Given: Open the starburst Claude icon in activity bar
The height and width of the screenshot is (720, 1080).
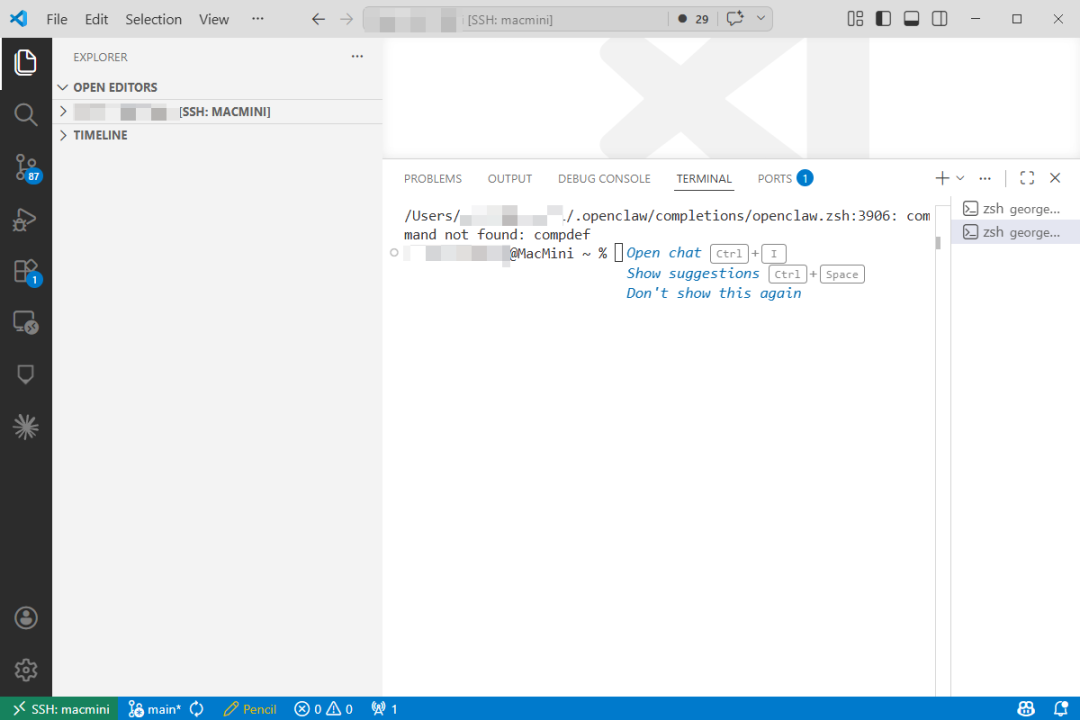Looking at the screenshot, I should [x=25, y=427].
